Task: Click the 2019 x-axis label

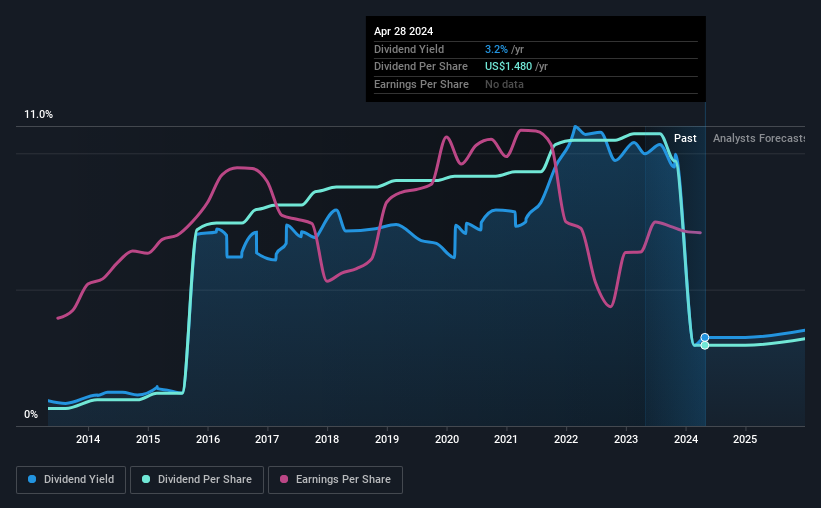Action: tap(387, 439)
